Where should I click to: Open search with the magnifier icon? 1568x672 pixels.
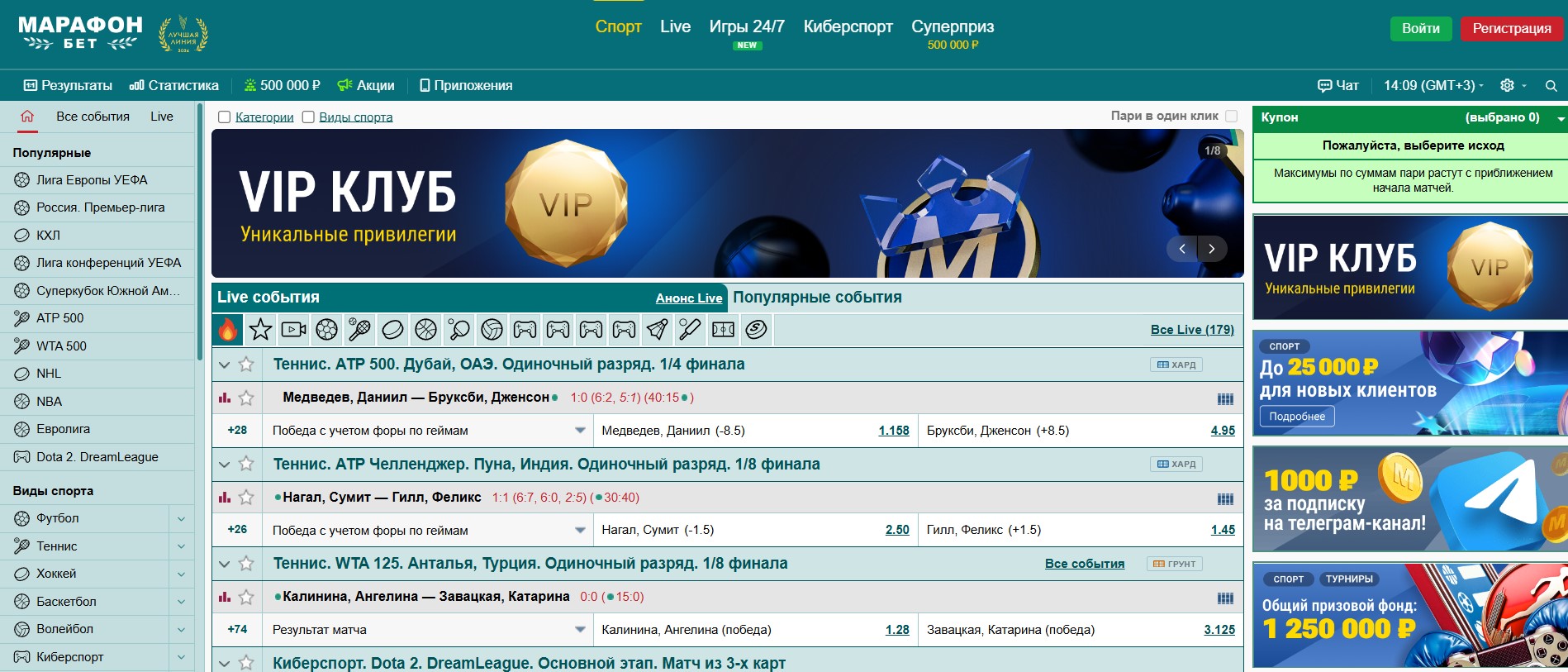1551,86
